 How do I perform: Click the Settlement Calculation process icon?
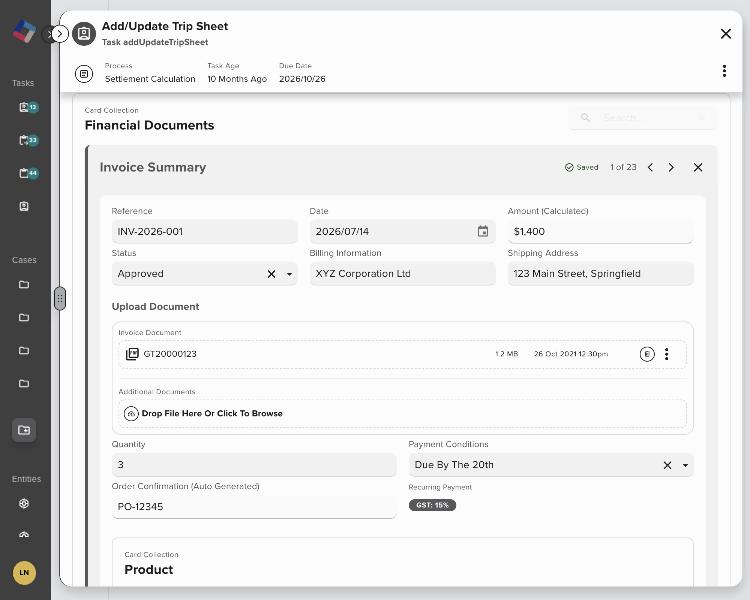click(84, 74)
